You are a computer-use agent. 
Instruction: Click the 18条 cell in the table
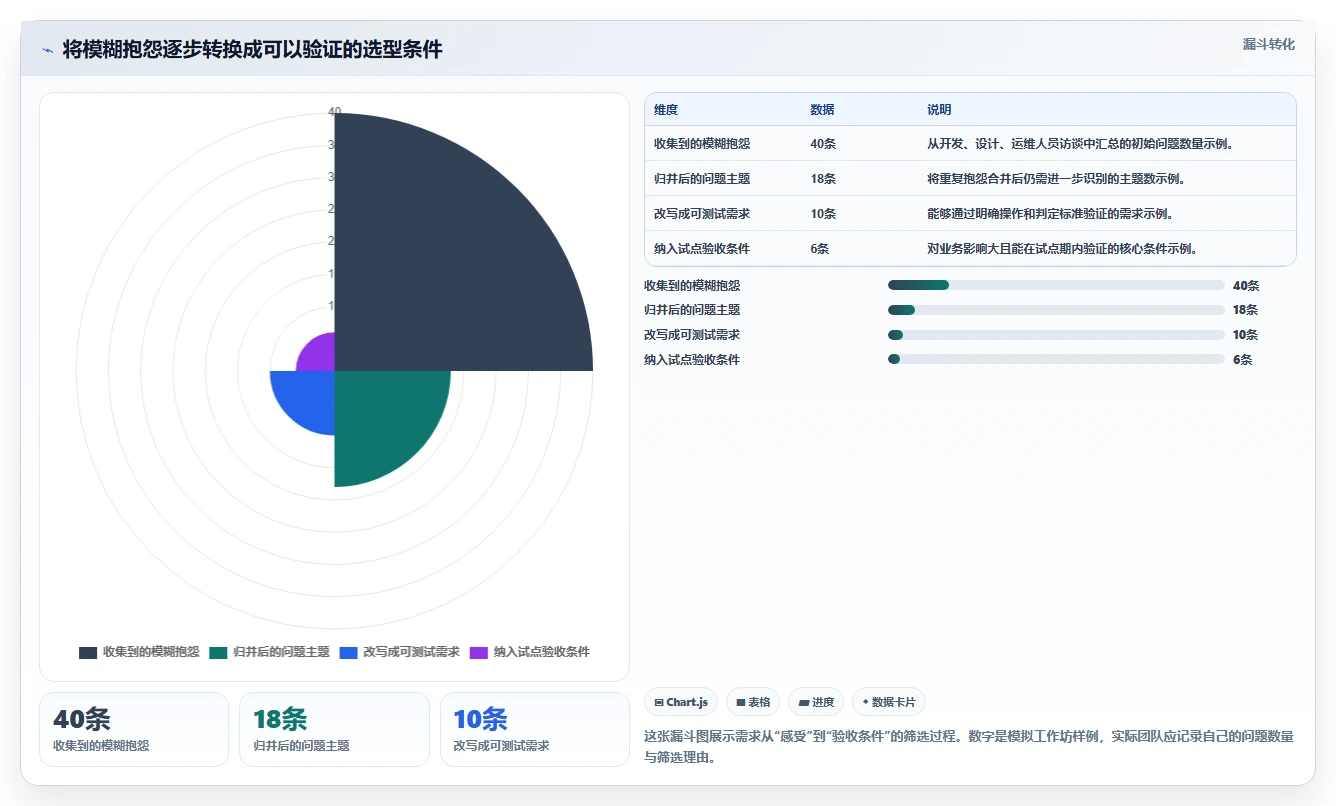(823, 179)
